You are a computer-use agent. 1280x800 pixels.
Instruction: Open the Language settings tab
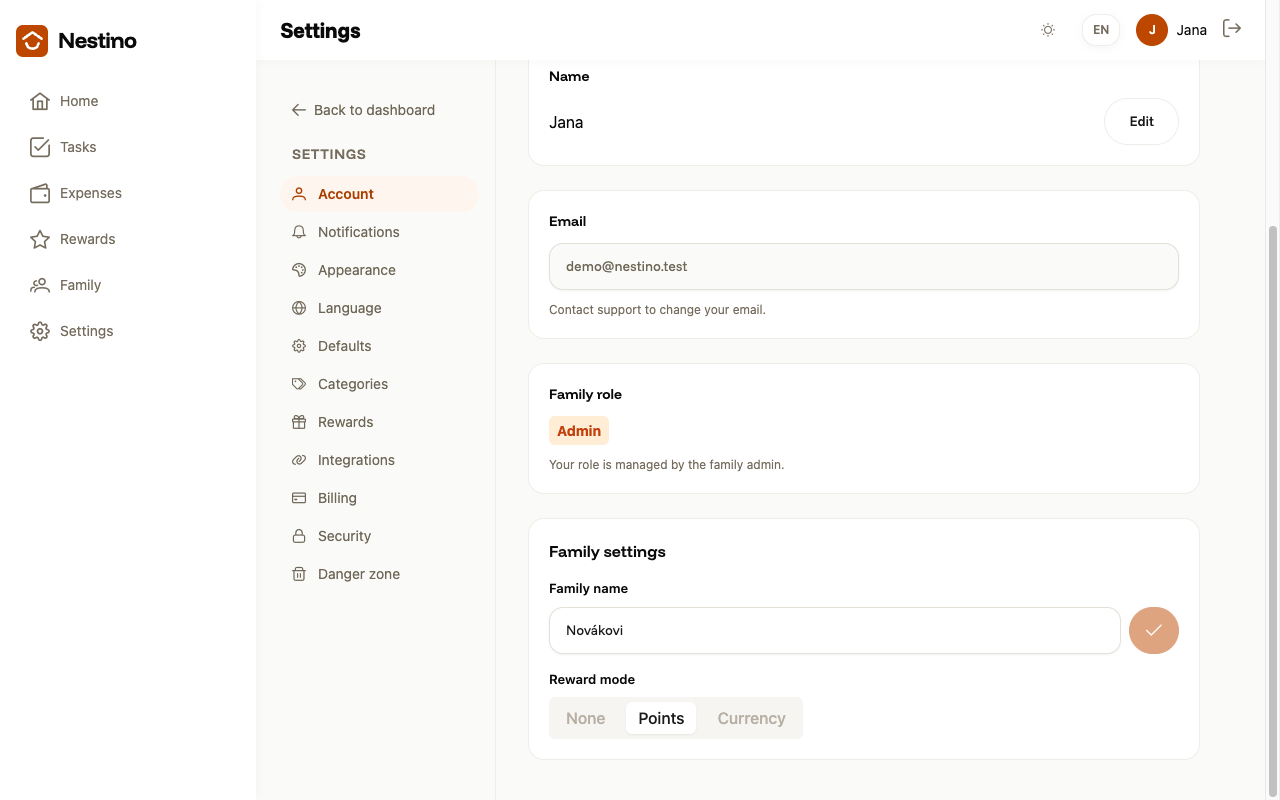point(379,308)
